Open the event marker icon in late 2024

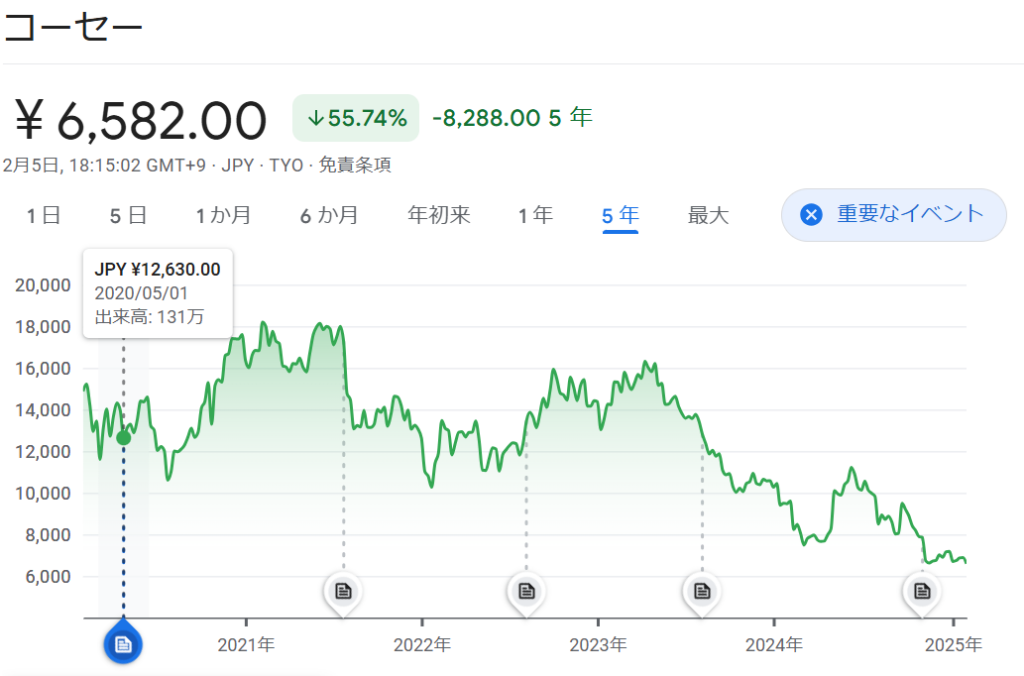[922, 591]
